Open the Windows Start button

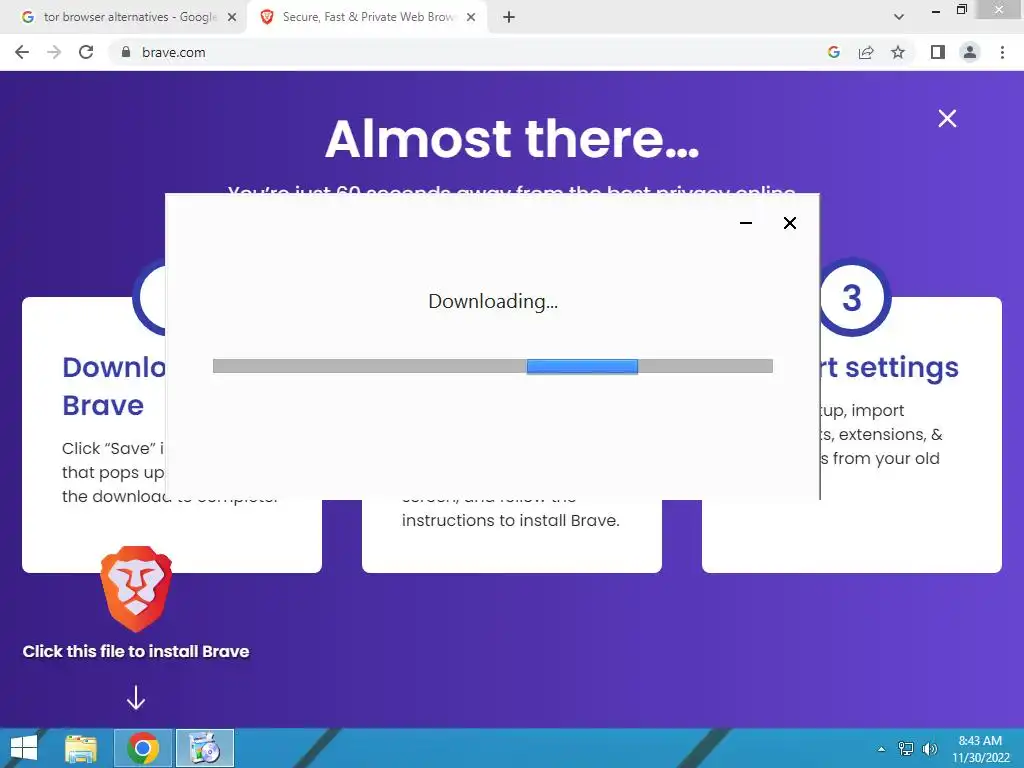(x=24, y=748)
